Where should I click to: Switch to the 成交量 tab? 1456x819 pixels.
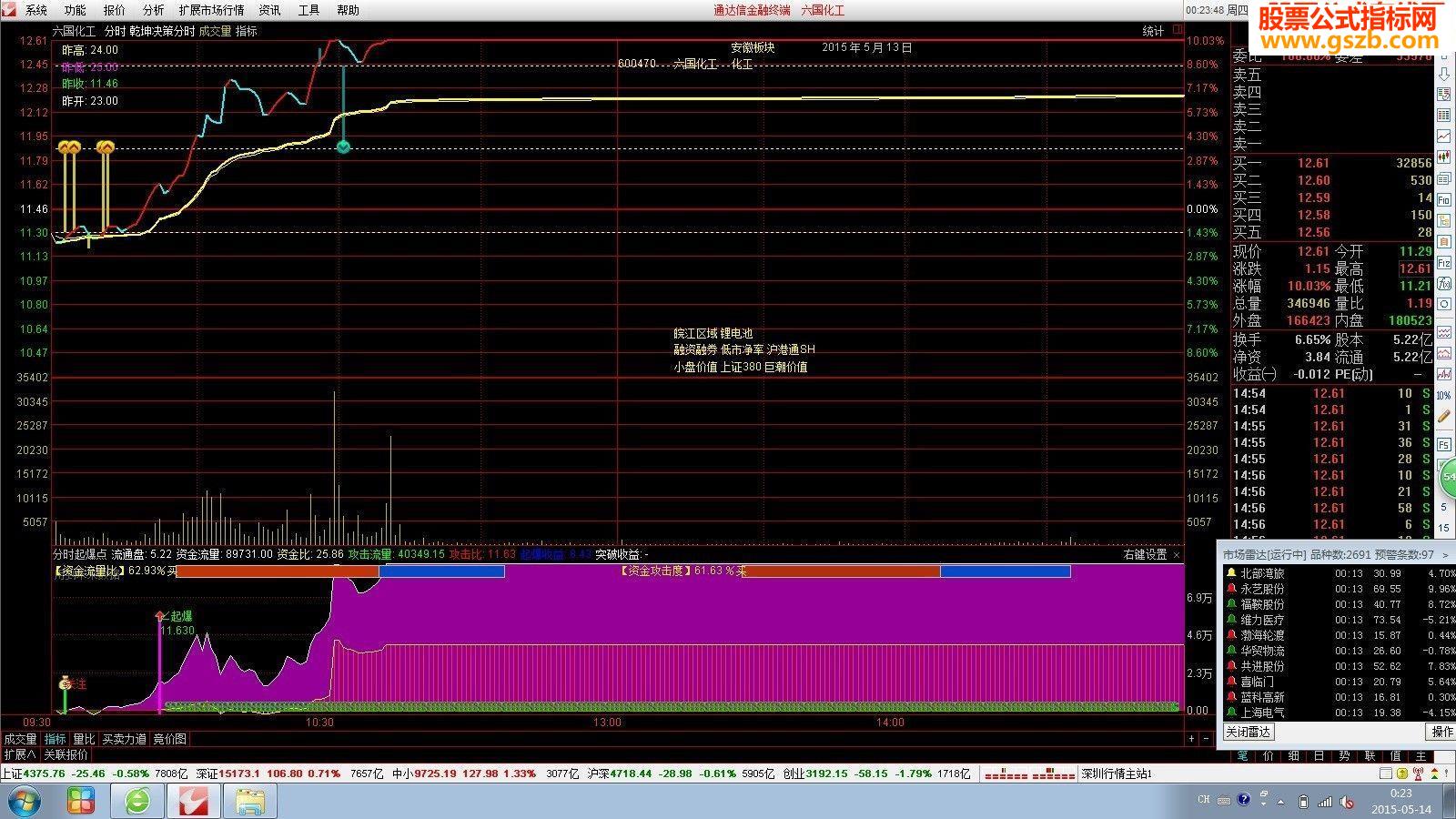pyautogui.click(x=21, y=739)
